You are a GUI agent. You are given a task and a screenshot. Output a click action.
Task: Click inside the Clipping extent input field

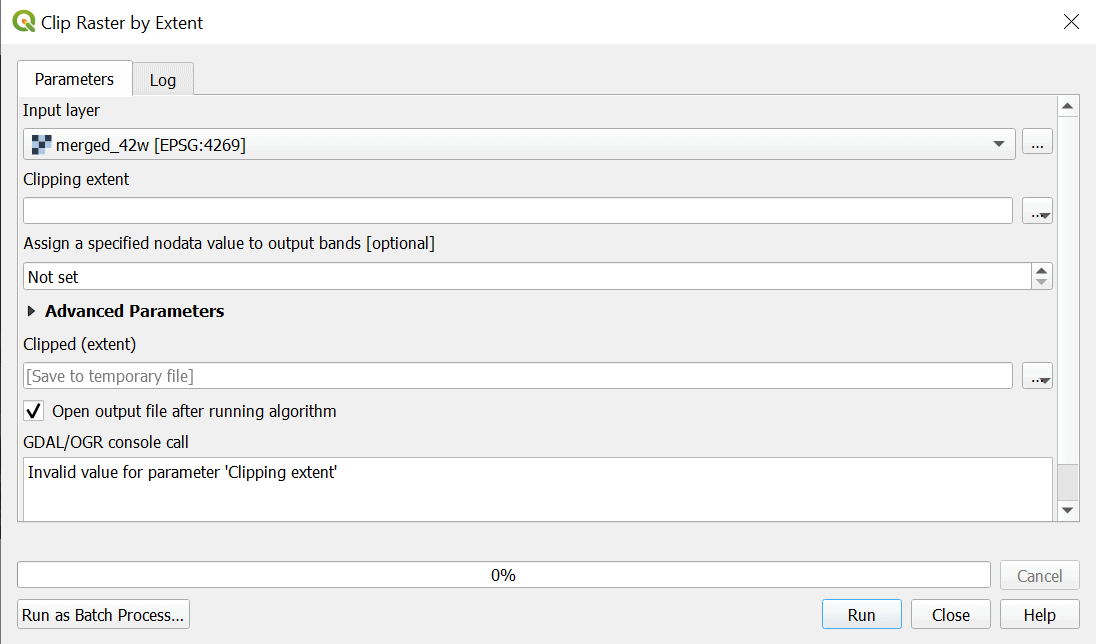[x=500, y=210]
